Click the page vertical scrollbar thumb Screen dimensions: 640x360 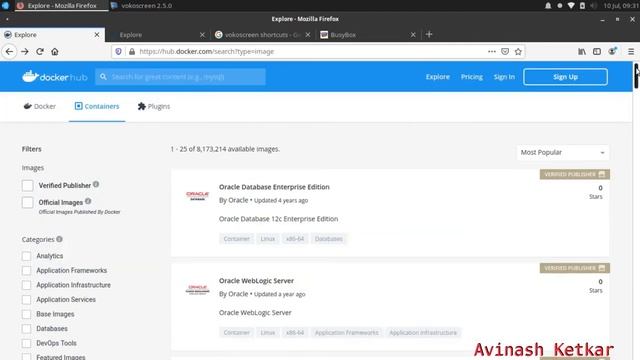point(636,76)
